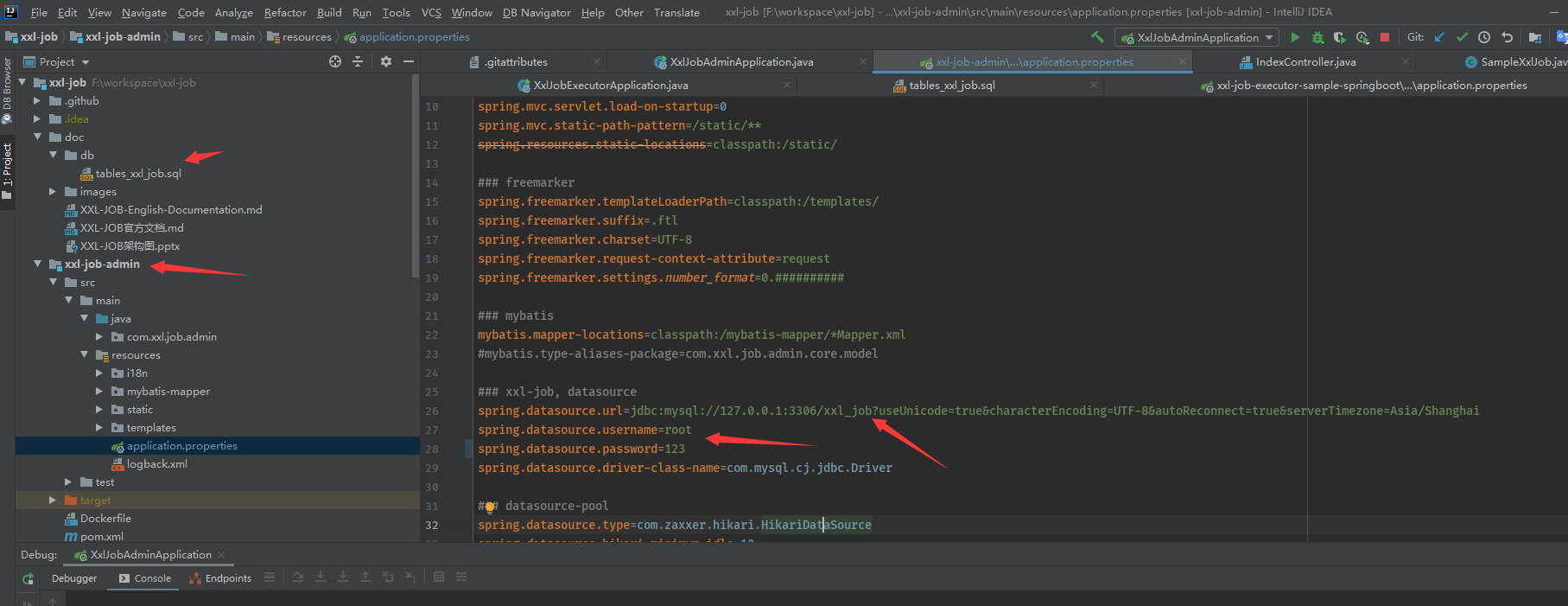Click the Locate/Select Opened File target icon
This screenshot has height=606, width=1568.
(335, 61)
